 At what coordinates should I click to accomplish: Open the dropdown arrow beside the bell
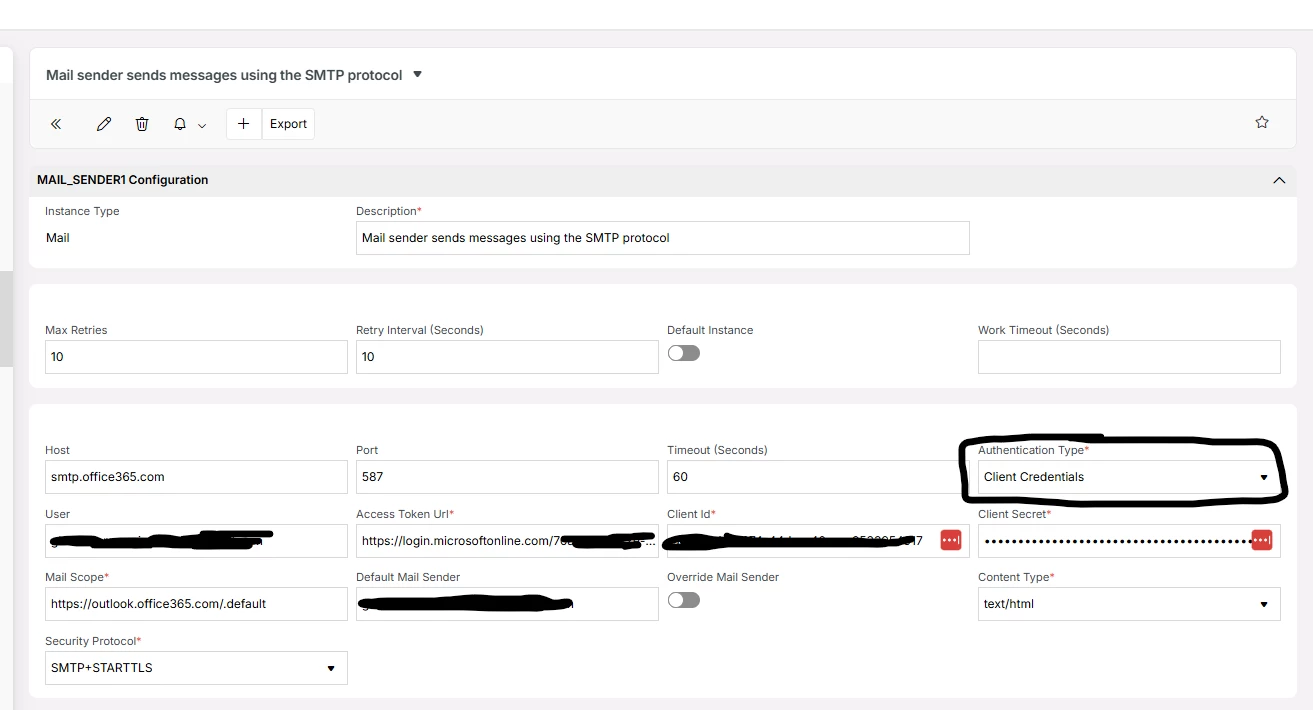coord(202,126)
